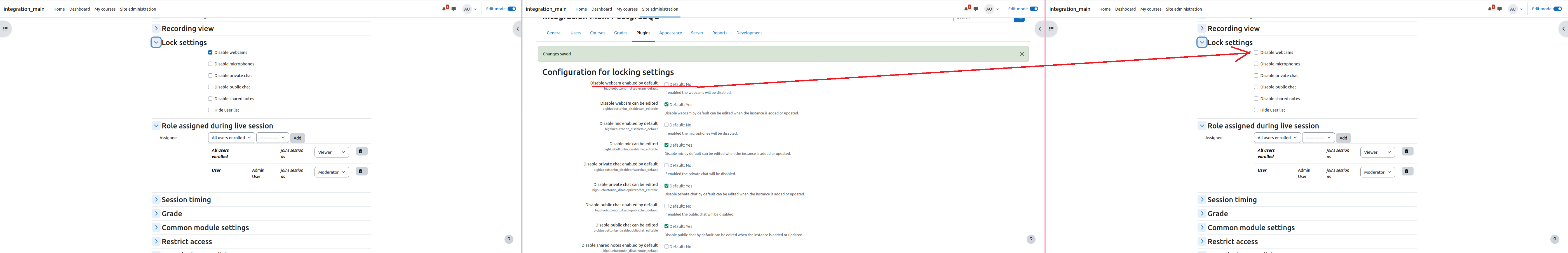Uncheck Disable webcam can be edited

(666, 105)
